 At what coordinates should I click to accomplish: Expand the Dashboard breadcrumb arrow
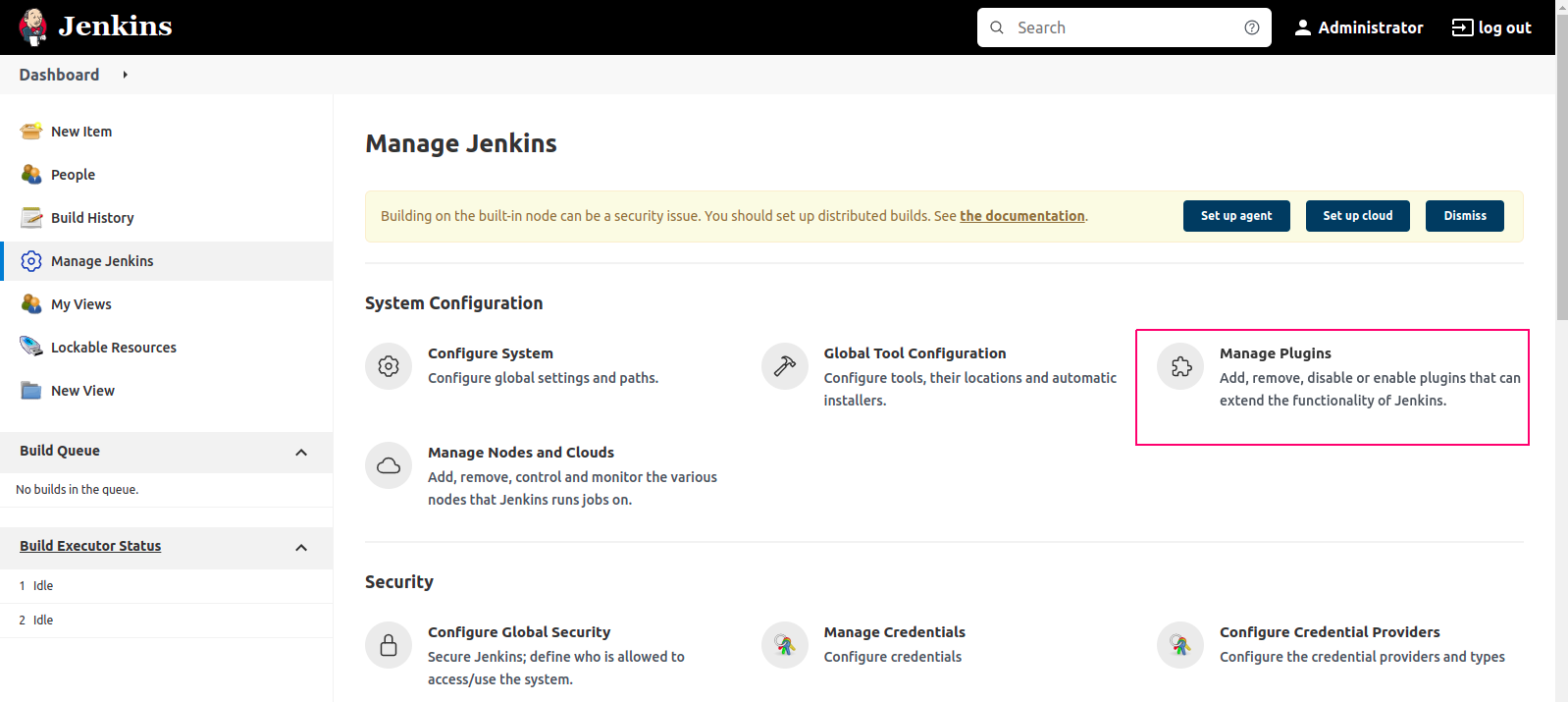coord(125,75)
